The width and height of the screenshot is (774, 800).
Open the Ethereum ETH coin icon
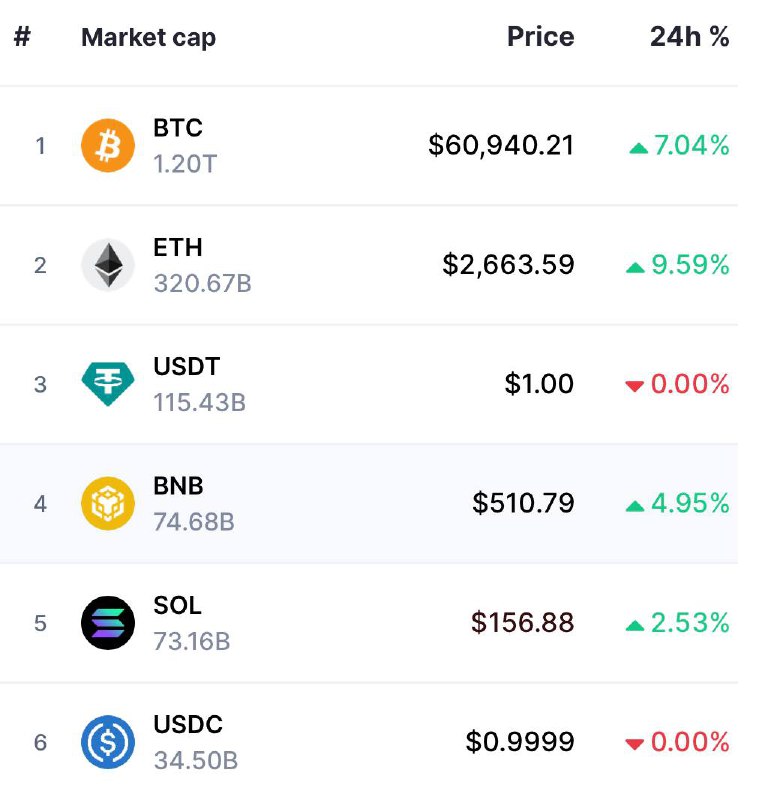click(108, 265)
